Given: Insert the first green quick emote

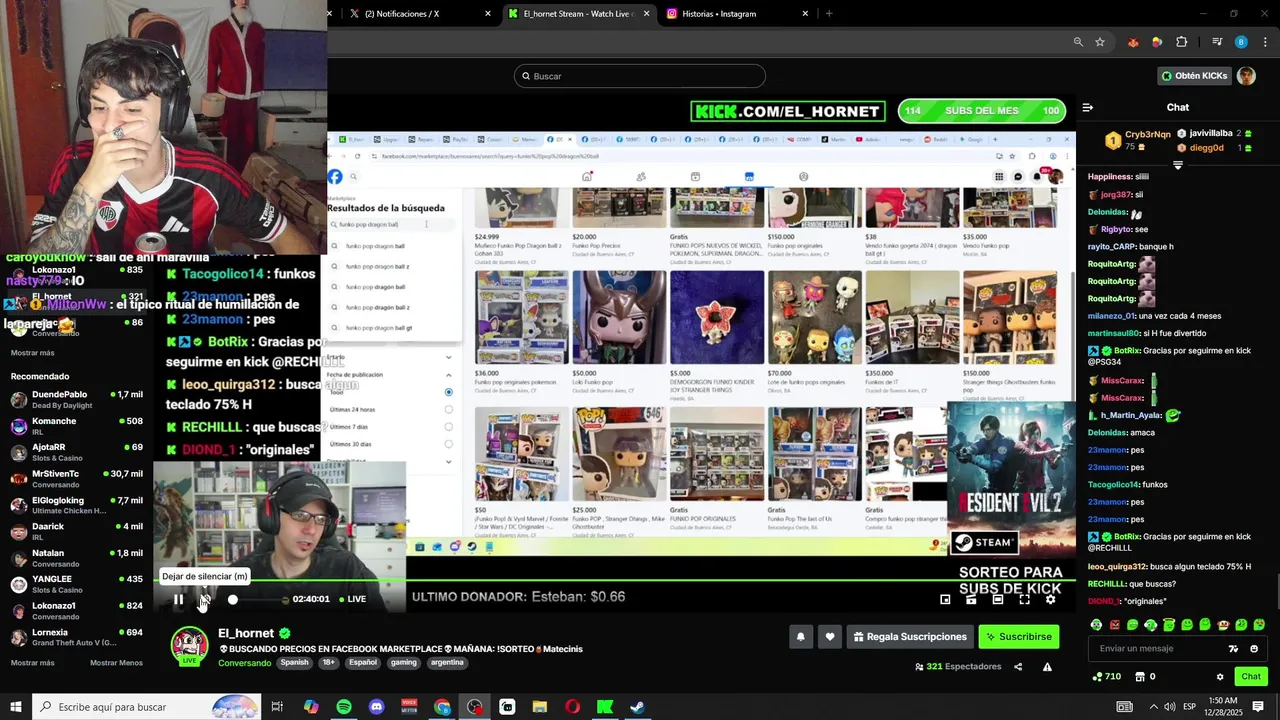Looking at the screenshot, I should pos(1096,625).
